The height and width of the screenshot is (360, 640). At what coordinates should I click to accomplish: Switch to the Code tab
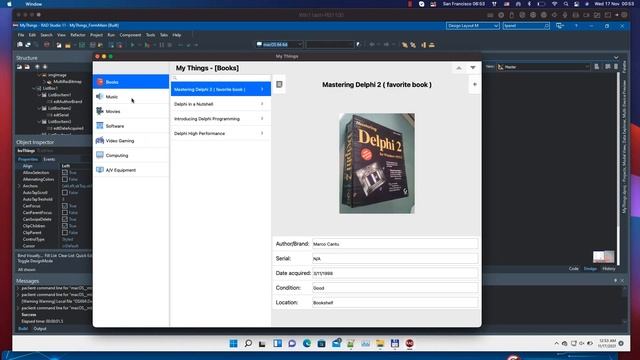pyautogui.click(x=573, y=269)
